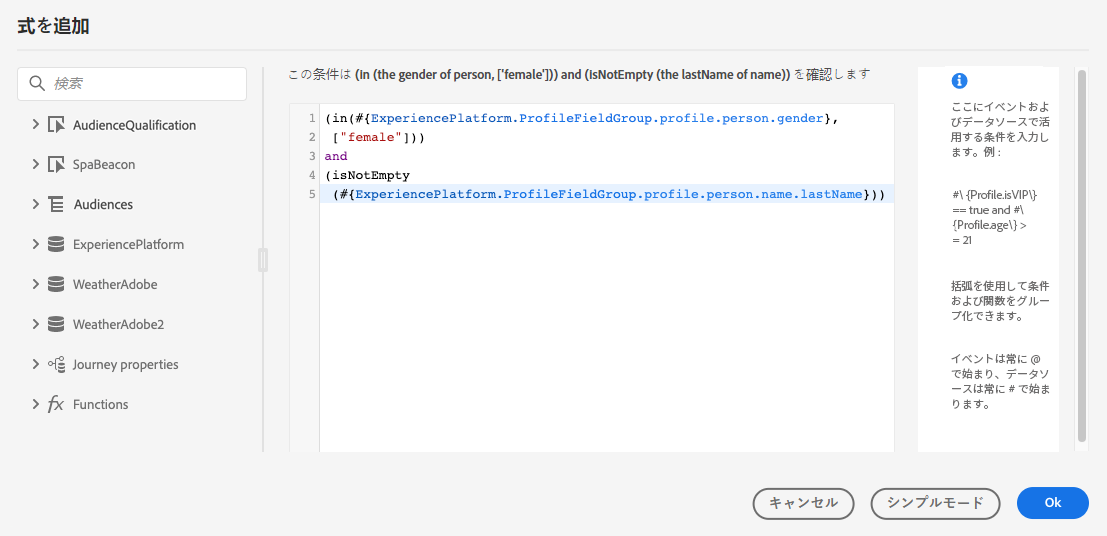
Task: Click the blue info icon
Action: click(x=959, y=81)
